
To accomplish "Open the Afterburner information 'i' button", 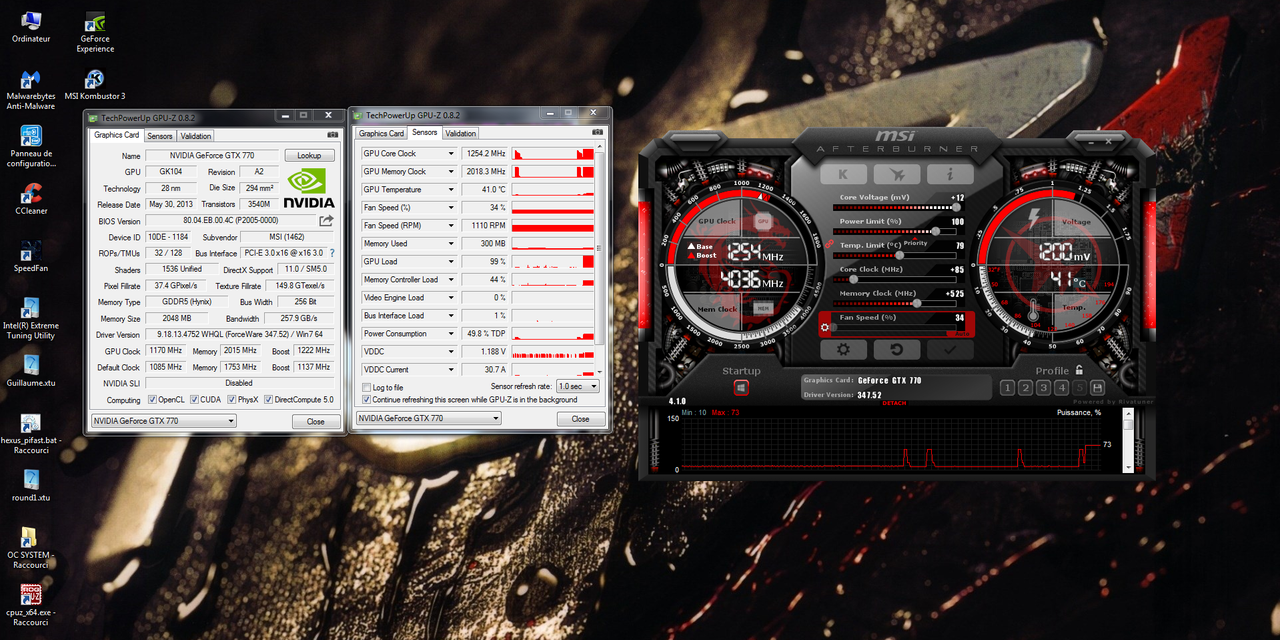I will [x=948, y=174].
